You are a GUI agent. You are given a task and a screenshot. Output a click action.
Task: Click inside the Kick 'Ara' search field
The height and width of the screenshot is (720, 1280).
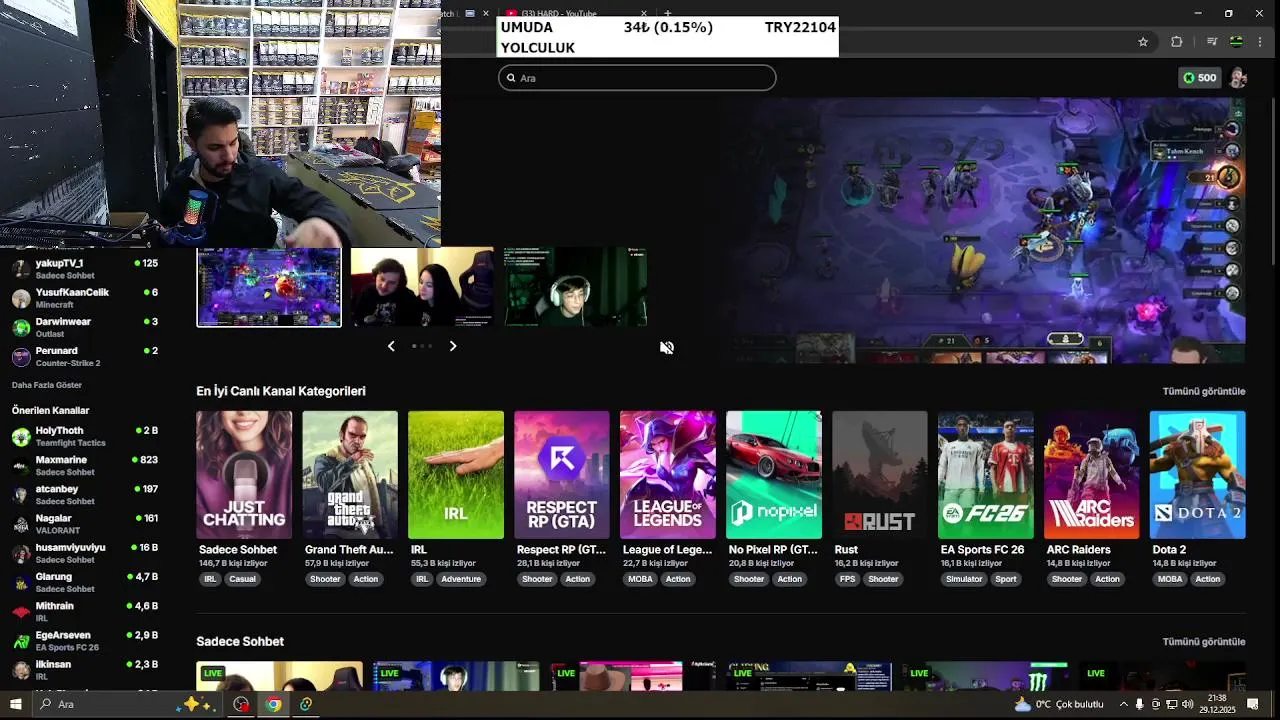click(x=637, y=78)
